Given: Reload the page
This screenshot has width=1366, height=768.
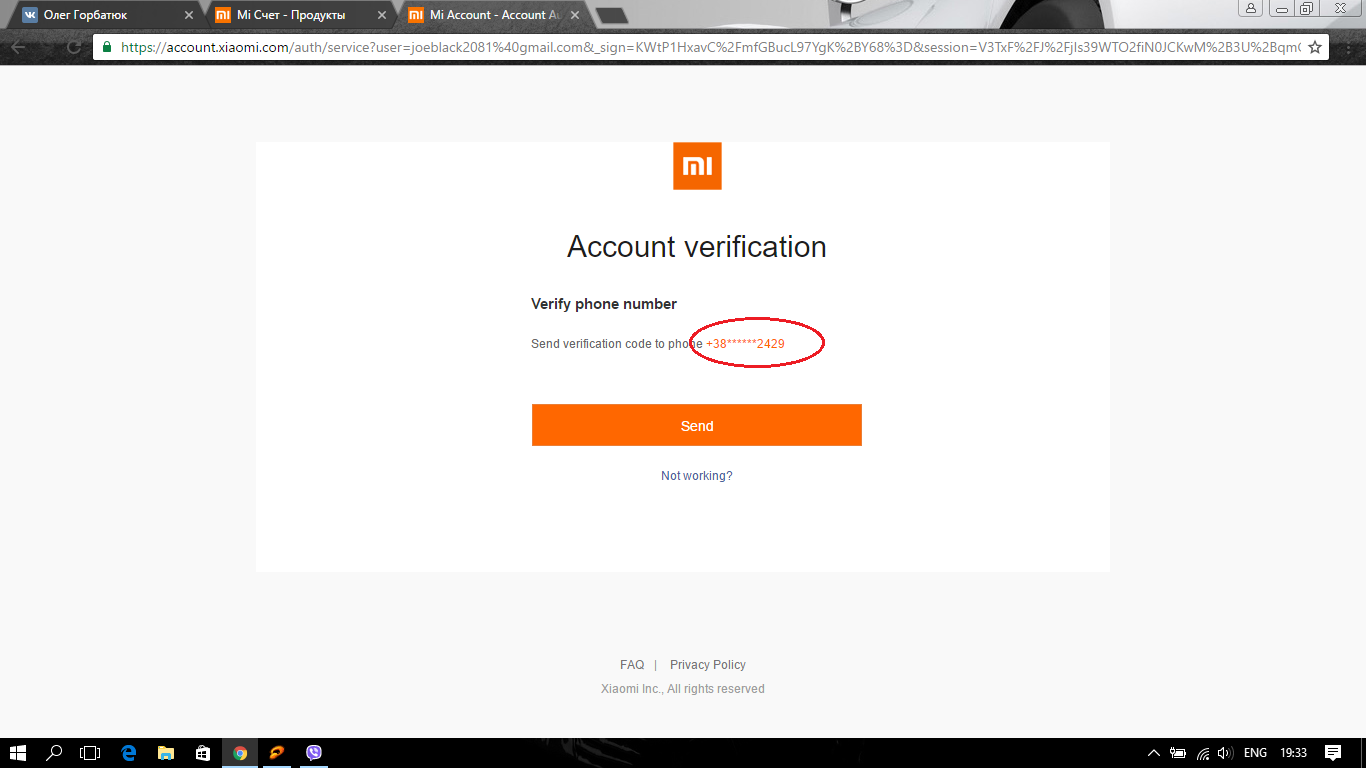Looking at the screenshot, I should coord(73,47).
